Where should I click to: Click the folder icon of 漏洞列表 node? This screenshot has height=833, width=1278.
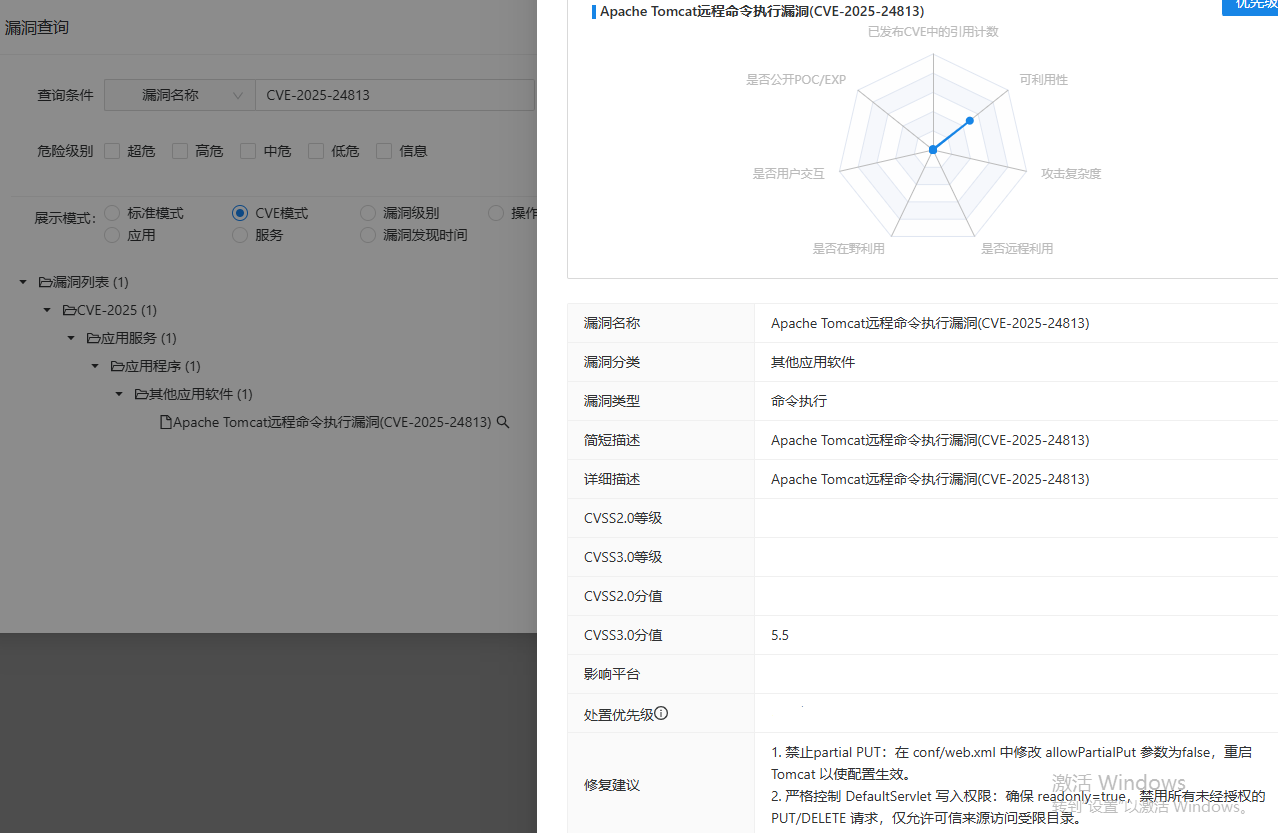pyautogui.click(x=46, y=282)
